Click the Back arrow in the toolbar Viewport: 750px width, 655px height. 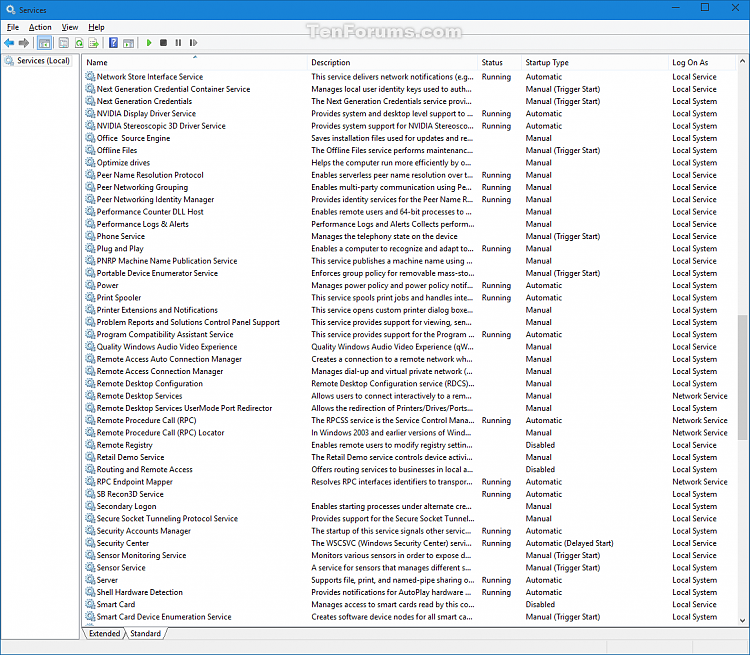pyautogui.click(x=9, y=43)
